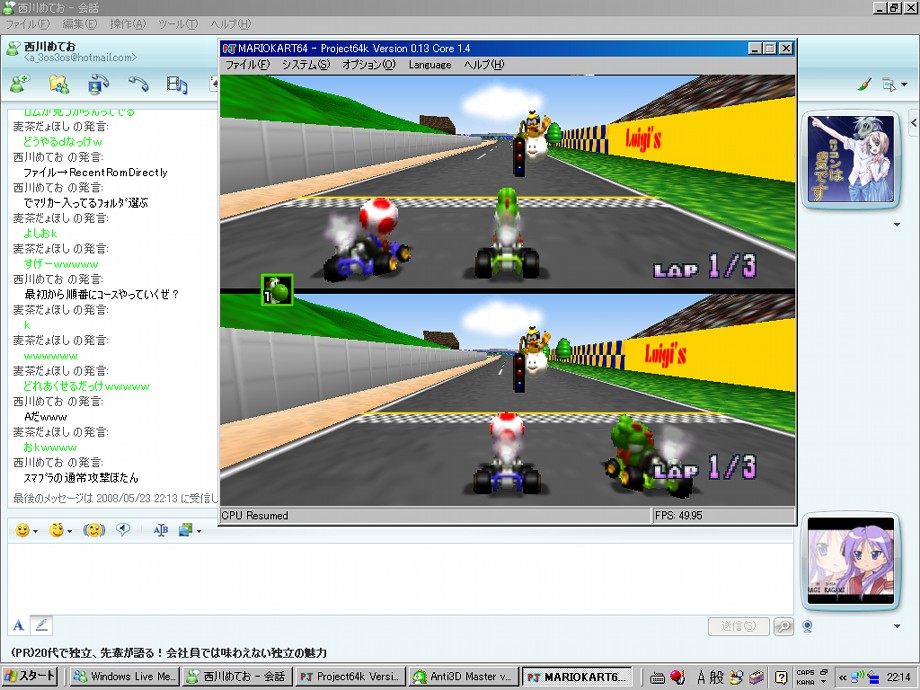The height and width of the screenshot is (690, 920).
Task: Switch to text input mode with the A icon
Action: tap(19, 625)
